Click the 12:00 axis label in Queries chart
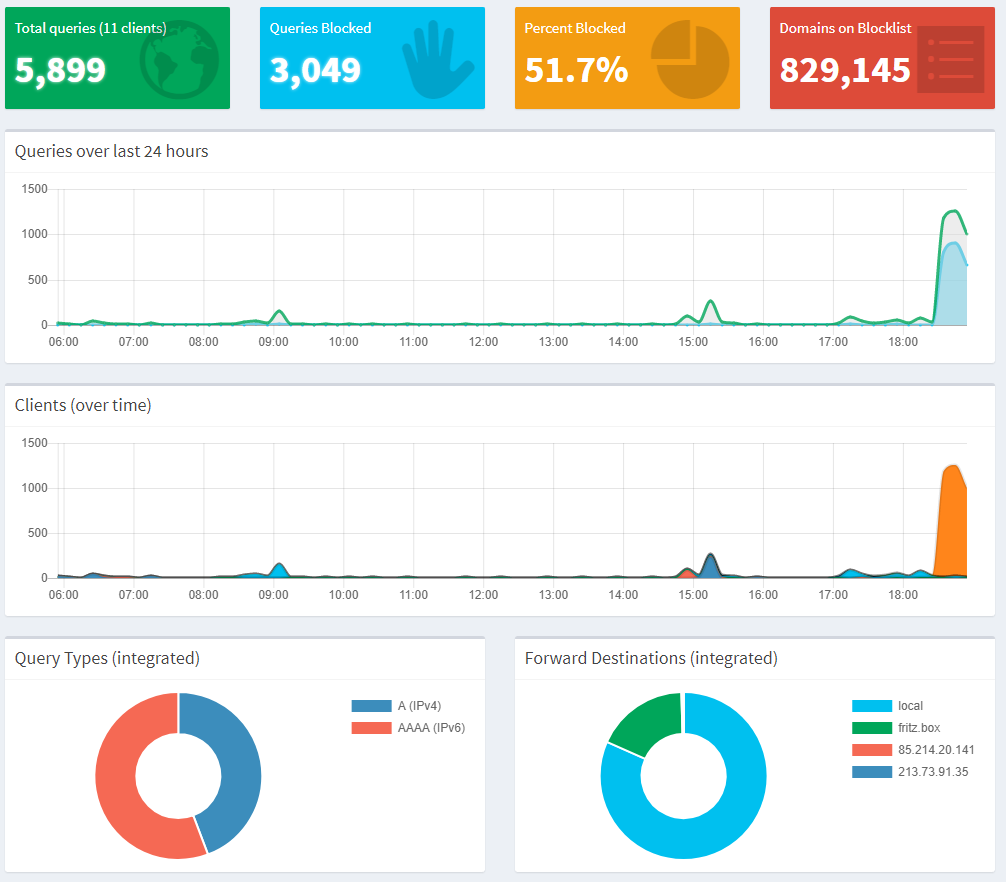The image size is (1006, 882). tap(483, 342)
